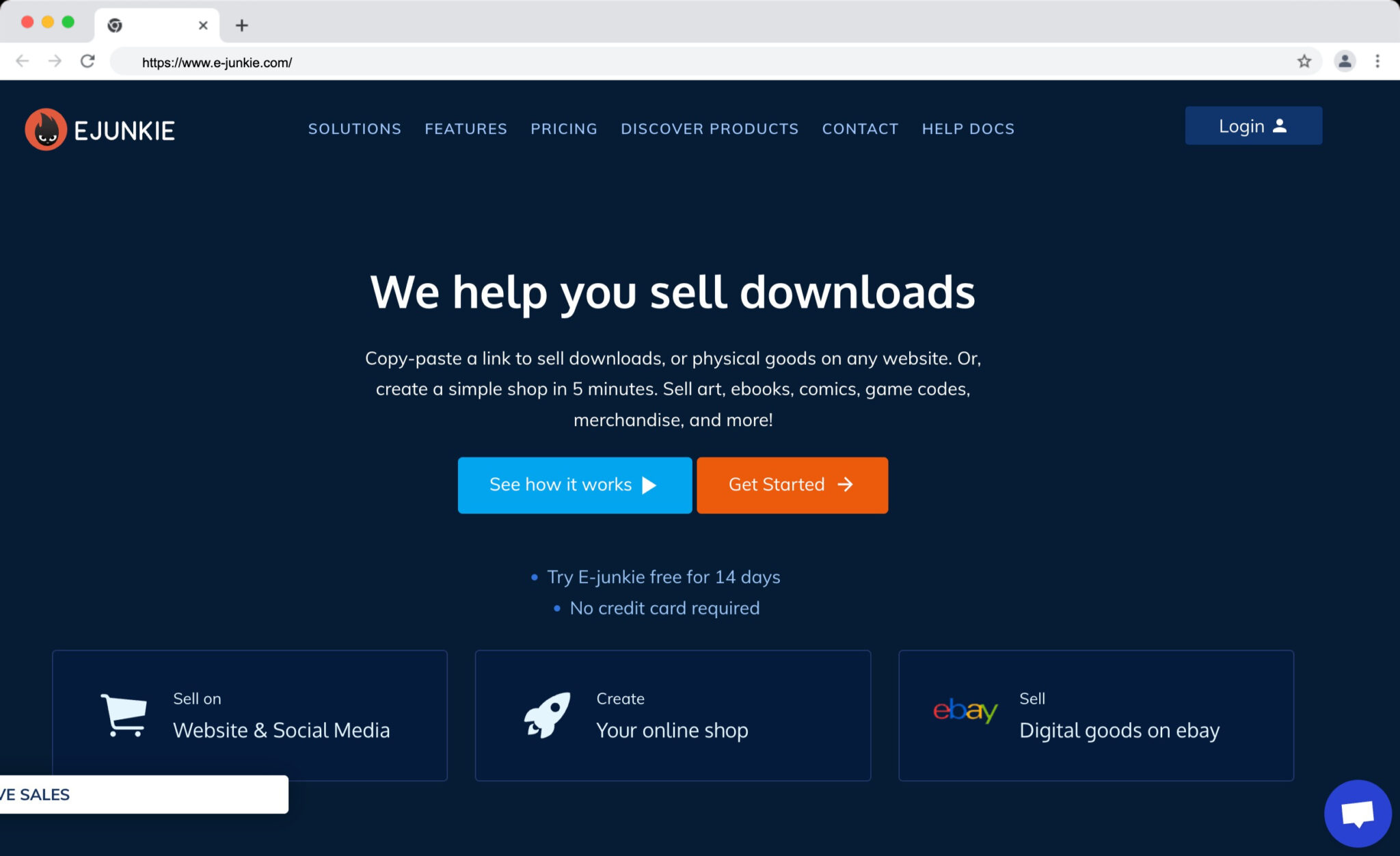Go back in browser history
This screenshot has width=1400, height=856.
pyautogui.click(x=23, y=62)
